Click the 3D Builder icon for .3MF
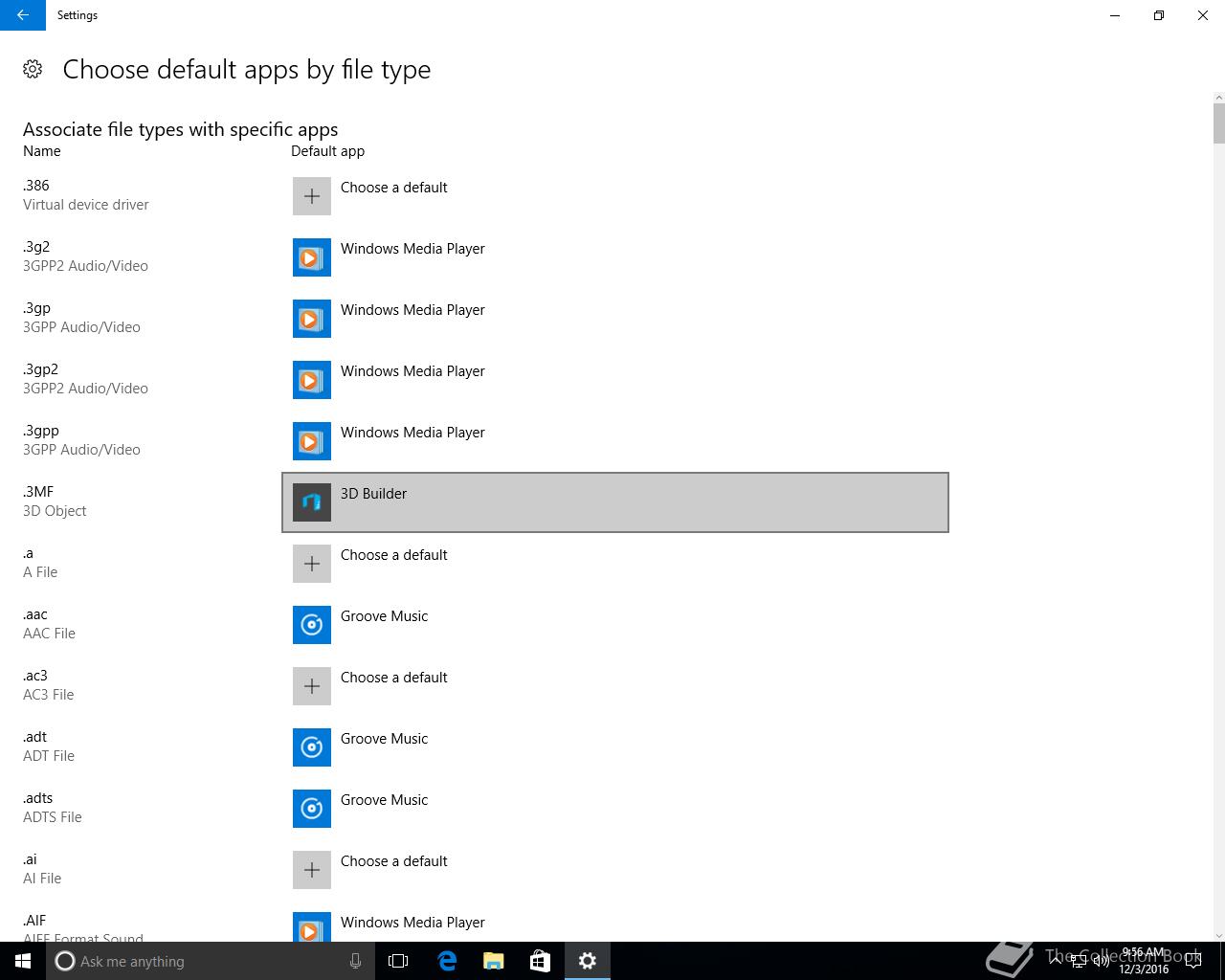The height and width of the screenshot is (980, 1225). point(312,502)
